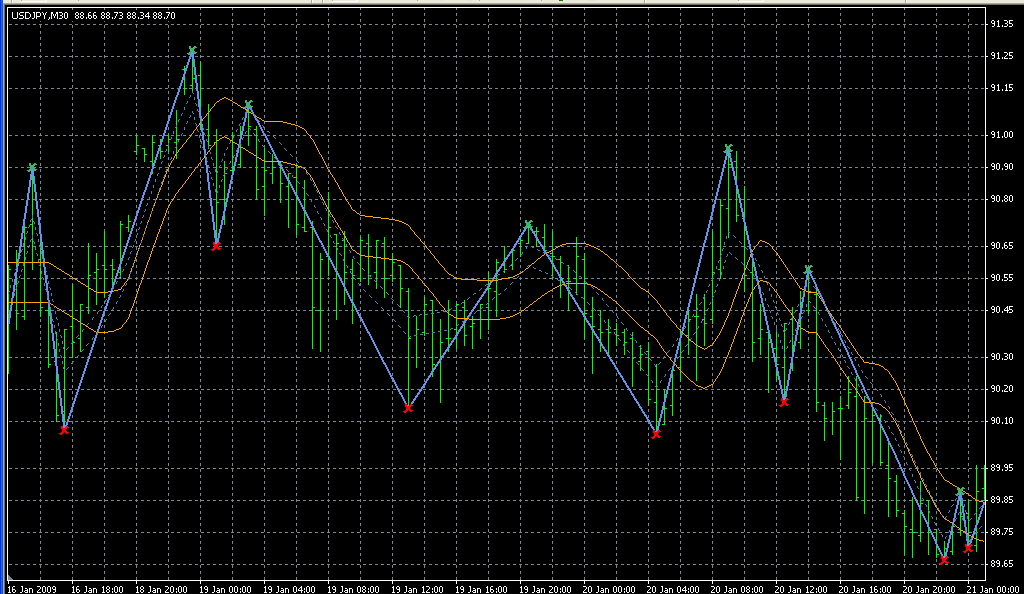Click the red low marker below the 91.25 peak
Viewport: 1024px width, 594px height.
pyautogui.click(x=216, y=245)
